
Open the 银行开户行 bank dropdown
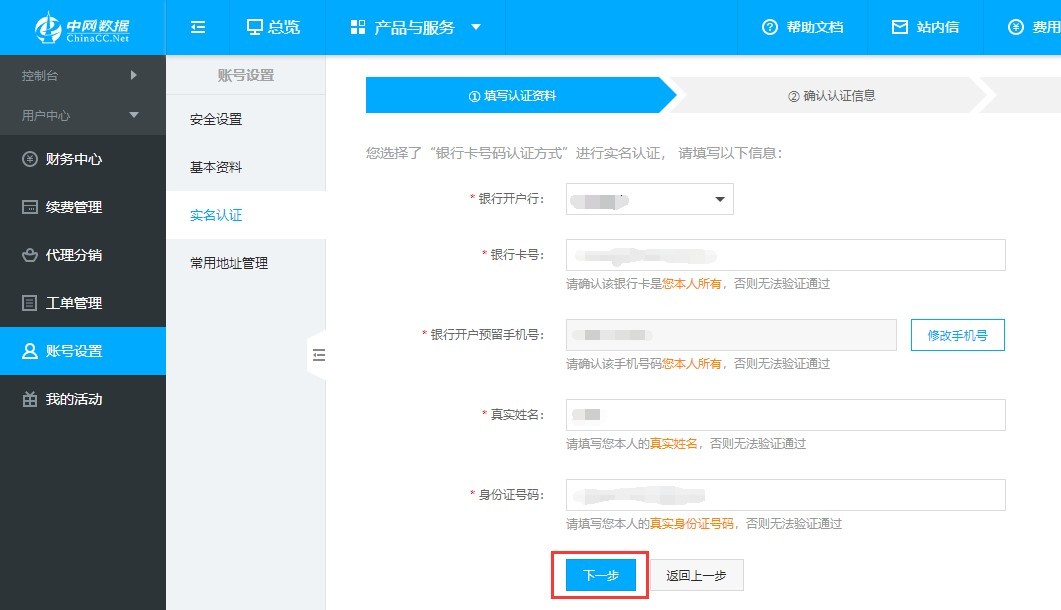tap(718, 199)
